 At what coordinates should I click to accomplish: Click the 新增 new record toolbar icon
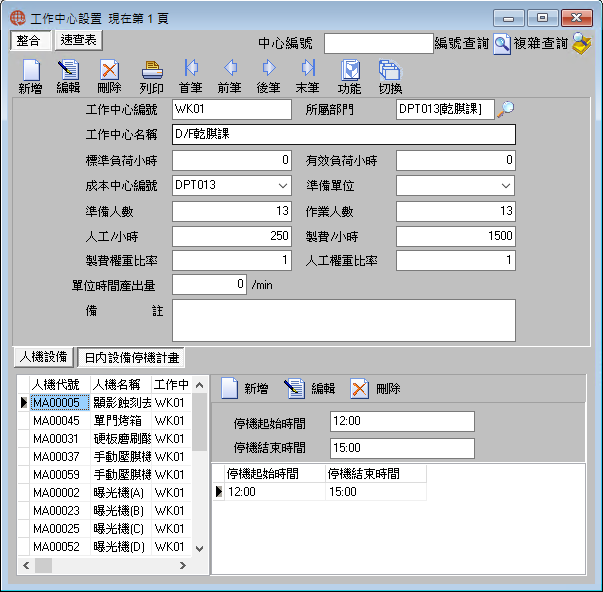(x=31, y=70)
